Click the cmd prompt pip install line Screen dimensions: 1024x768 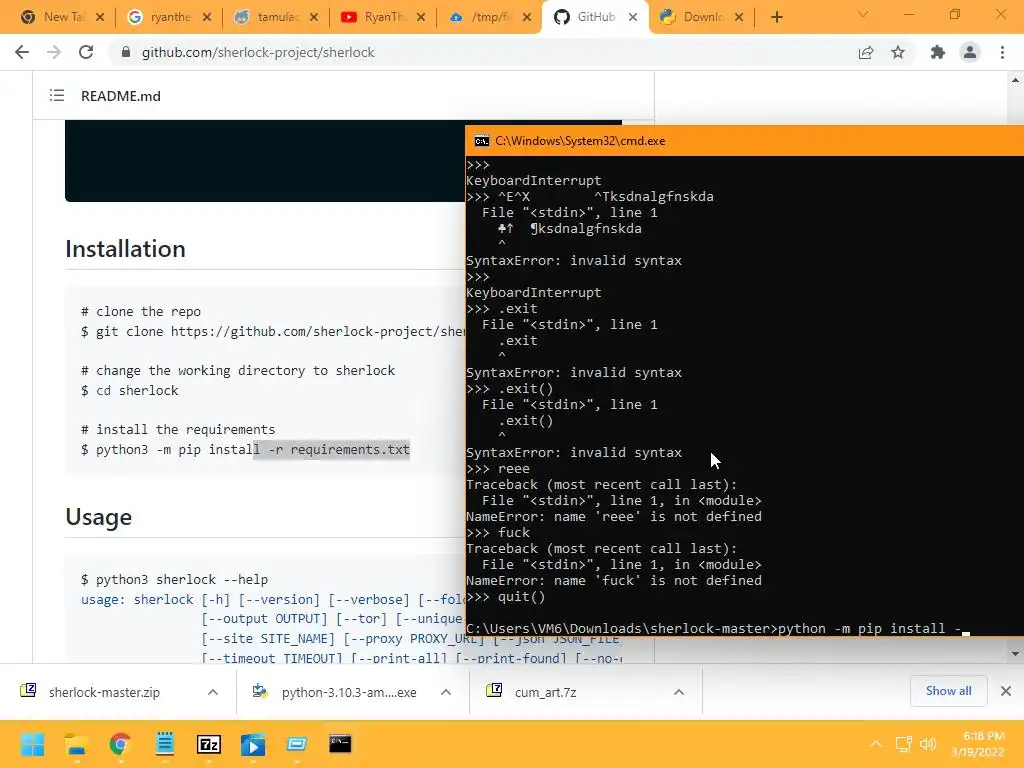tap(718, 628)
